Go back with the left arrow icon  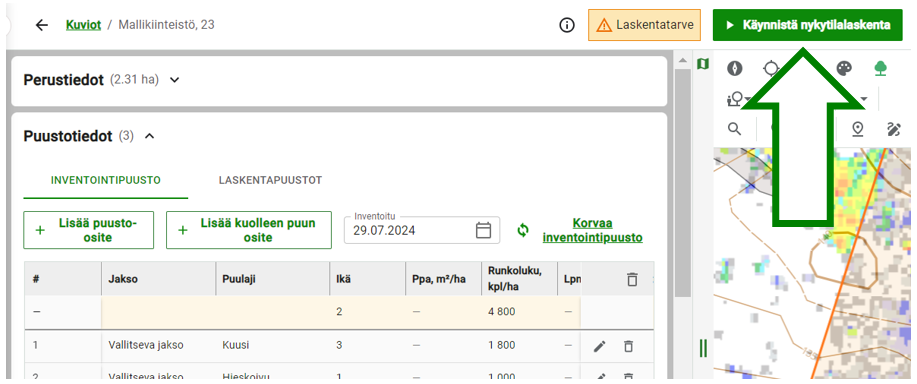point(42,25)
